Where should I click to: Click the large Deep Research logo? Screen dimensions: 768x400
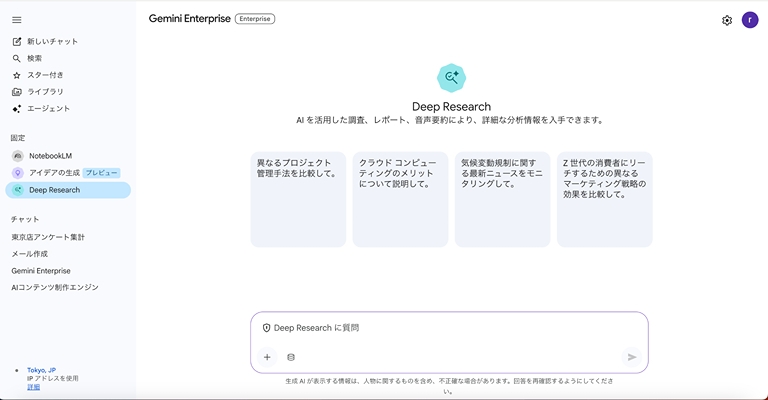(451, 78)
